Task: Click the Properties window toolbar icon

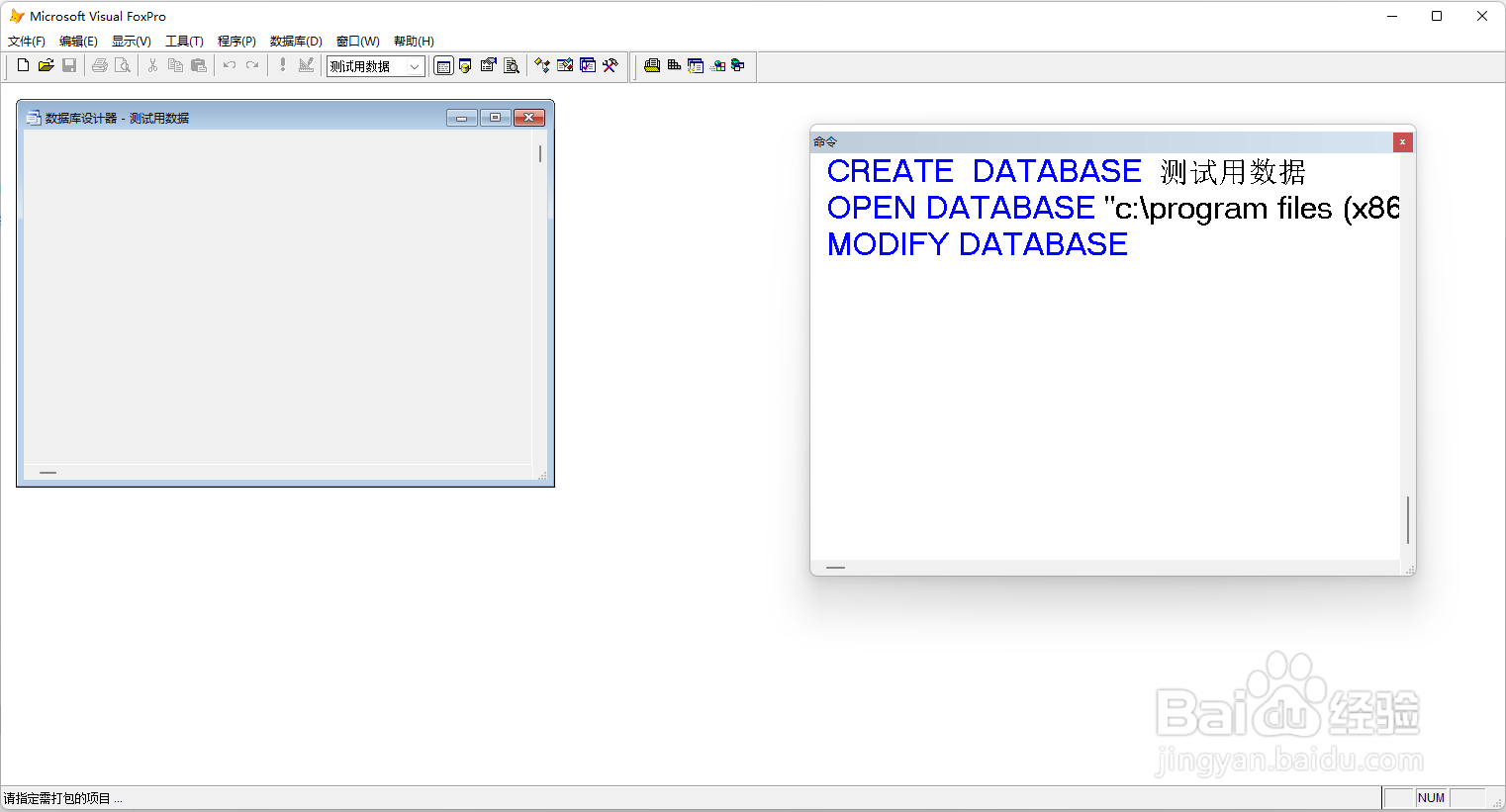Action: [489, 66]
